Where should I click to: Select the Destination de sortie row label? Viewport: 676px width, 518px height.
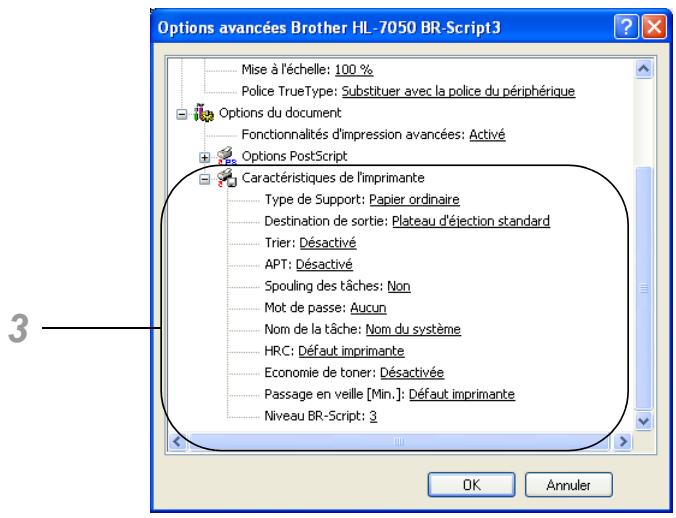point(326,221)
